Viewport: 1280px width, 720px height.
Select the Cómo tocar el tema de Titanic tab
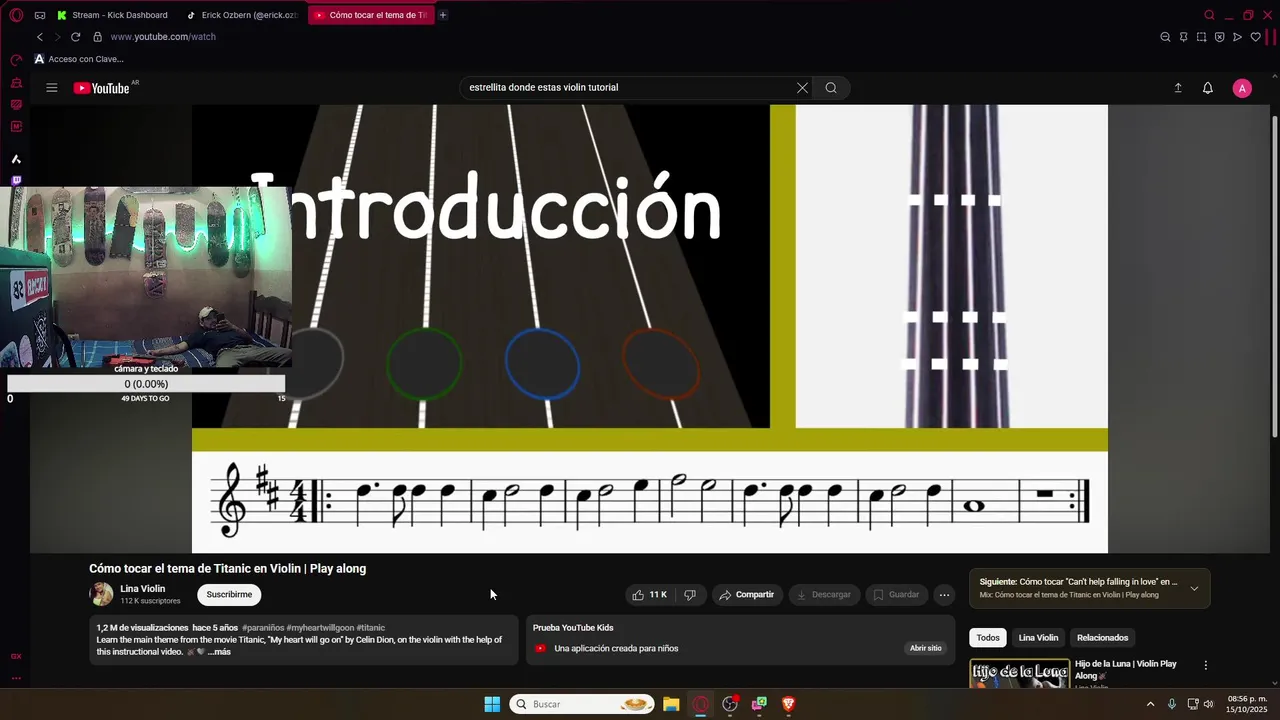[371, 15]
